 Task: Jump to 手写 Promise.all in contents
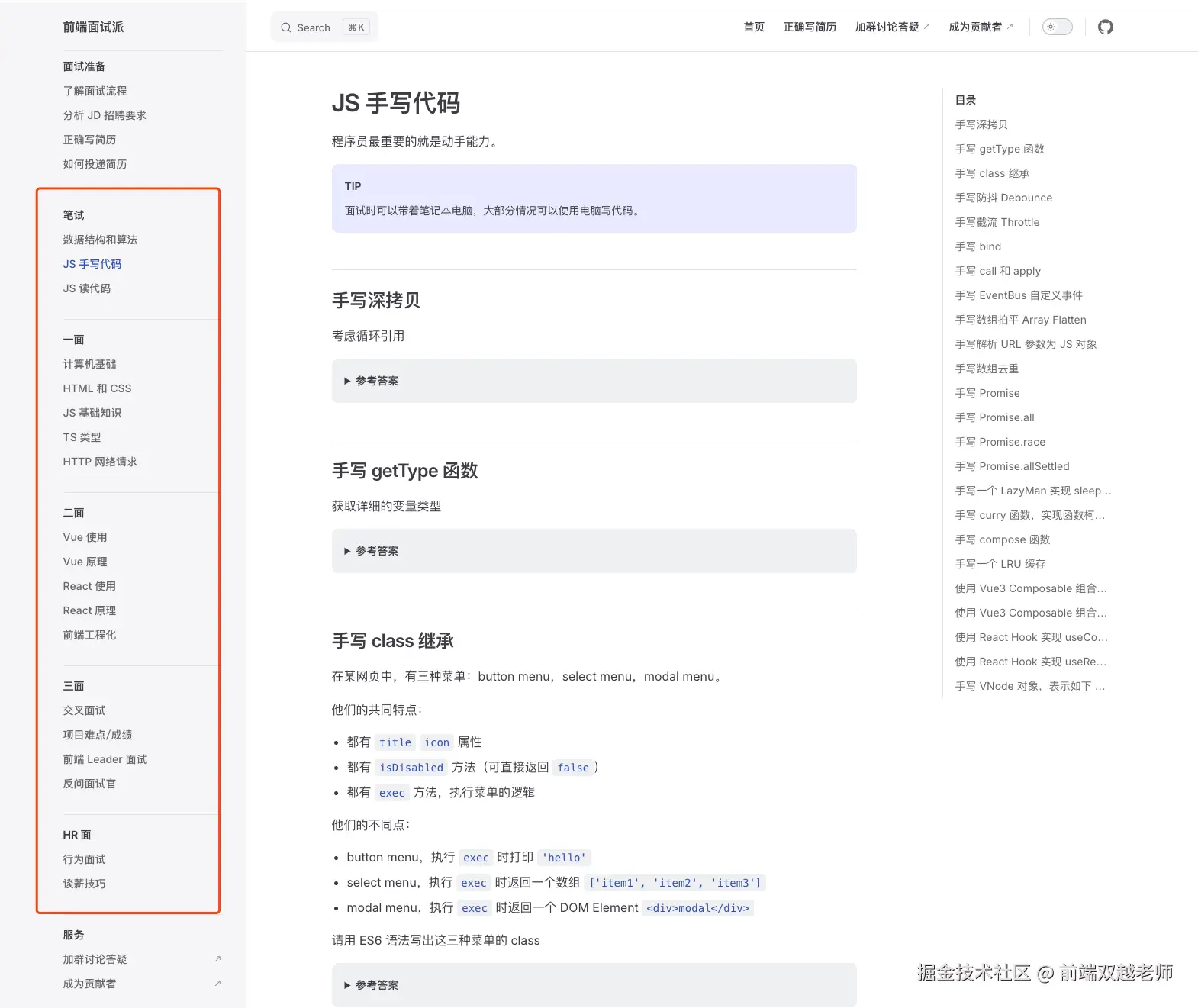[995, 417]
